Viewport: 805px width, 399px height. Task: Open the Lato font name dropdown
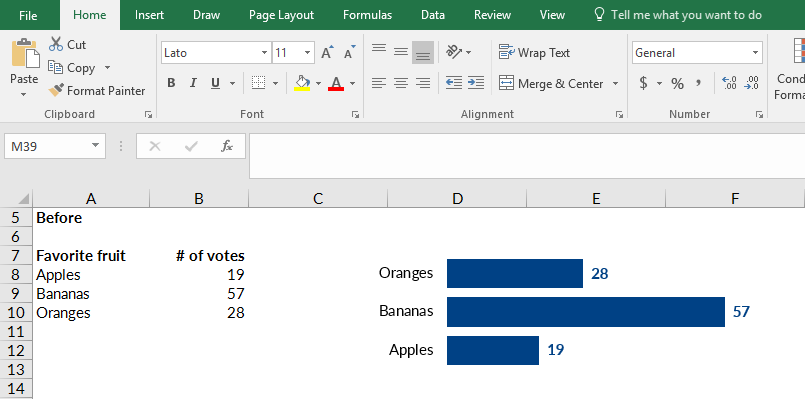pos(264,53)
